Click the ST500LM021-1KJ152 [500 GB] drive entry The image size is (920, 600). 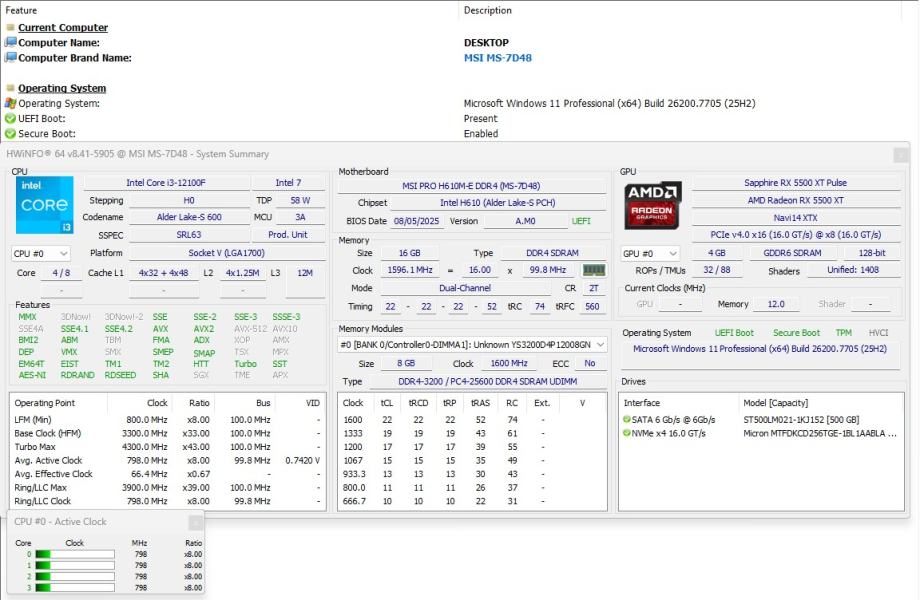(801, 419)
